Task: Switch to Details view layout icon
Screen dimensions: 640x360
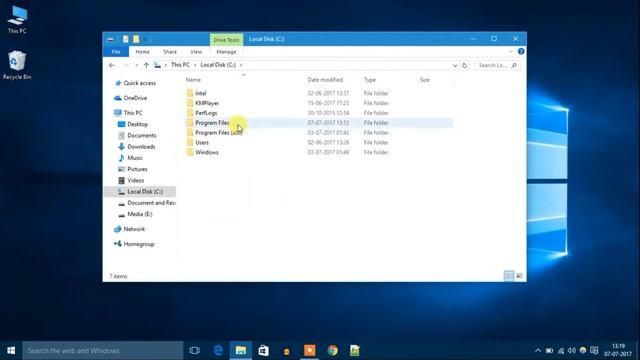Action: pyautogui.click(x=509, y=276)
